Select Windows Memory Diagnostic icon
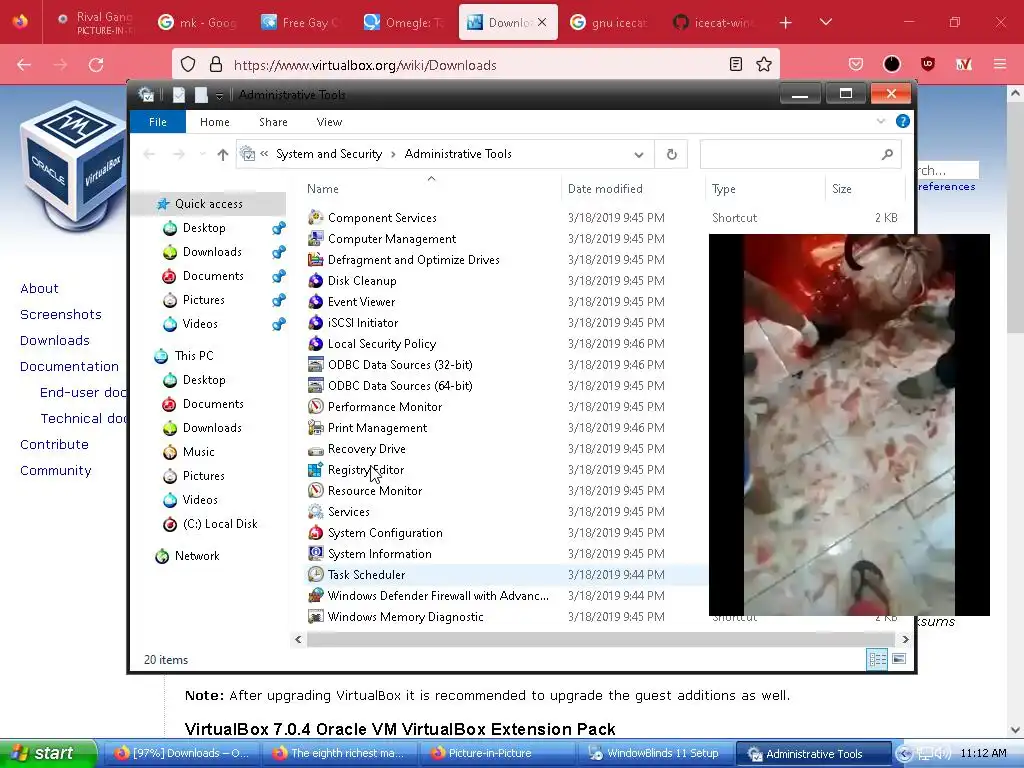 click(315, 616)
